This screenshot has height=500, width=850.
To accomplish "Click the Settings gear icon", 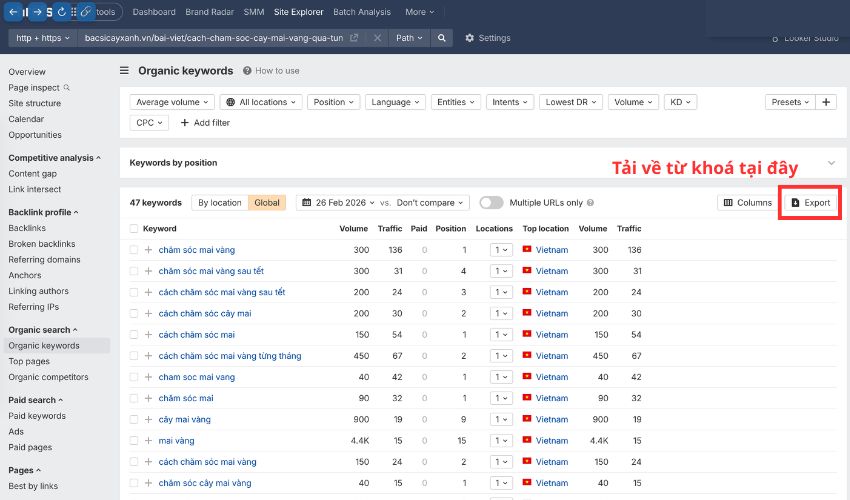I will click(x=470, y=38).
